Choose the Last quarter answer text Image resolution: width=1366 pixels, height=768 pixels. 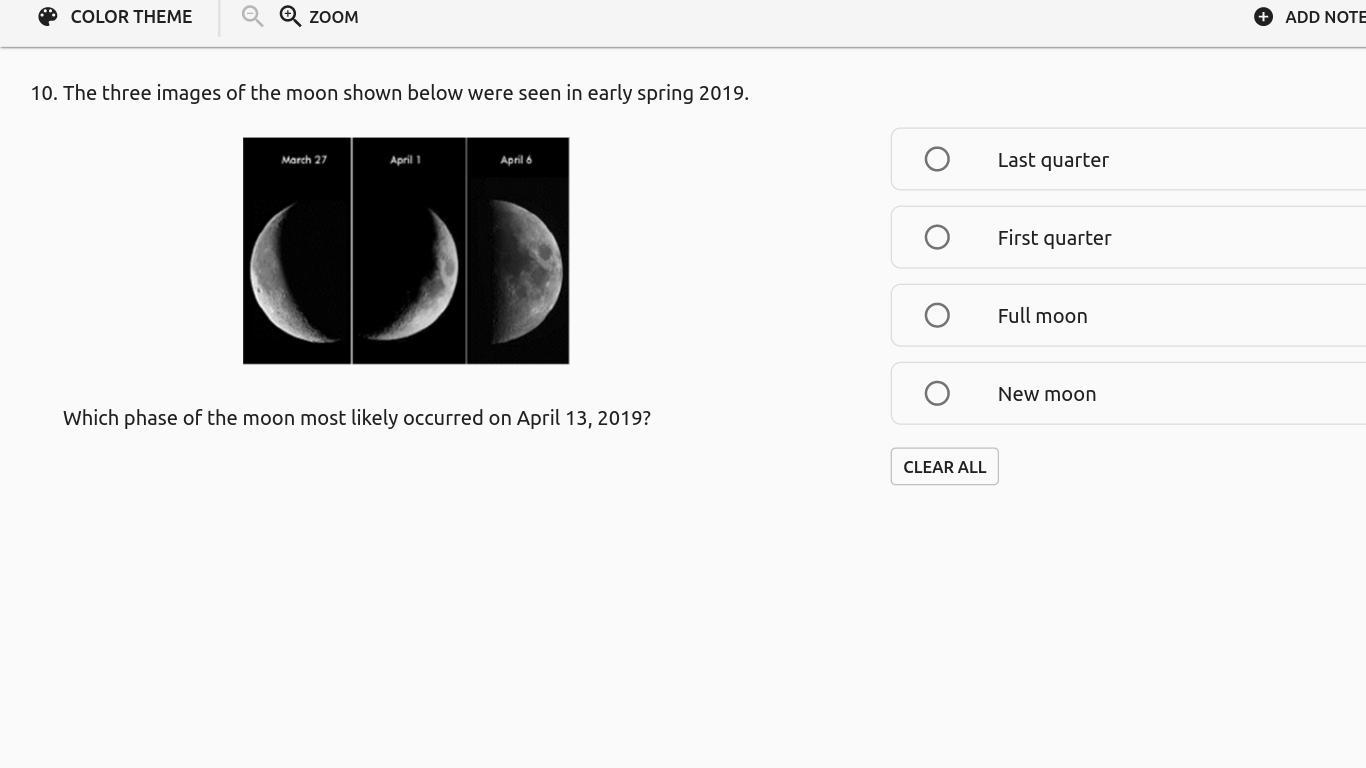(x=1053, y=160)
